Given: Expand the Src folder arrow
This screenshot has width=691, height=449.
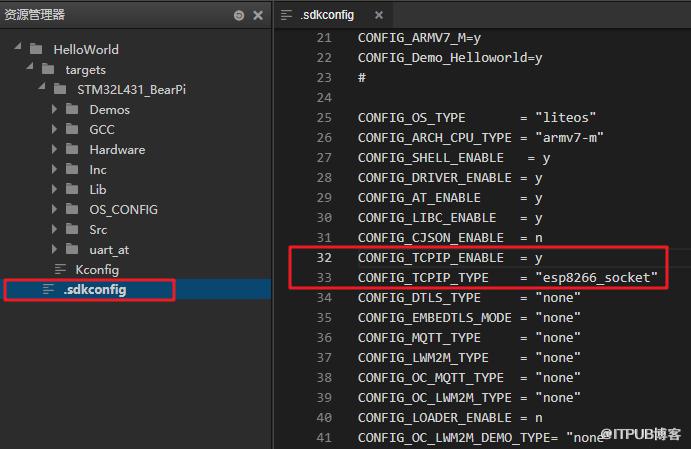Looking at the screenshot, I should pyautogui.click(x=54, y=229).
